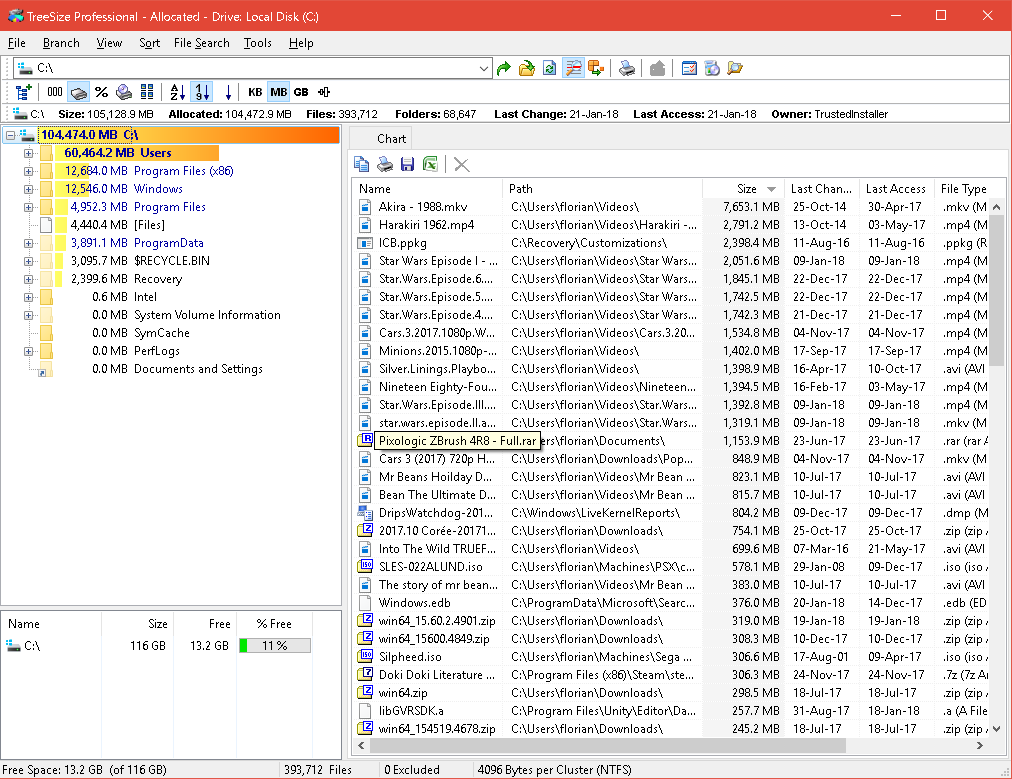Click the sort alphabetically A-Z icon
The image size is (1012, 779).
177,92
